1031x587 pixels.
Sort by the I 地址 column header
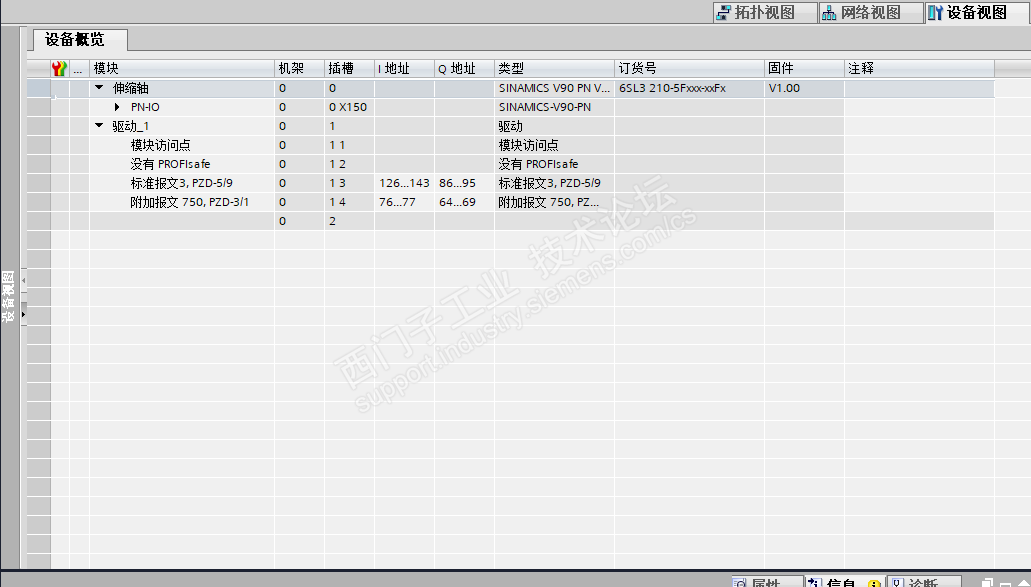coord(404,68)
